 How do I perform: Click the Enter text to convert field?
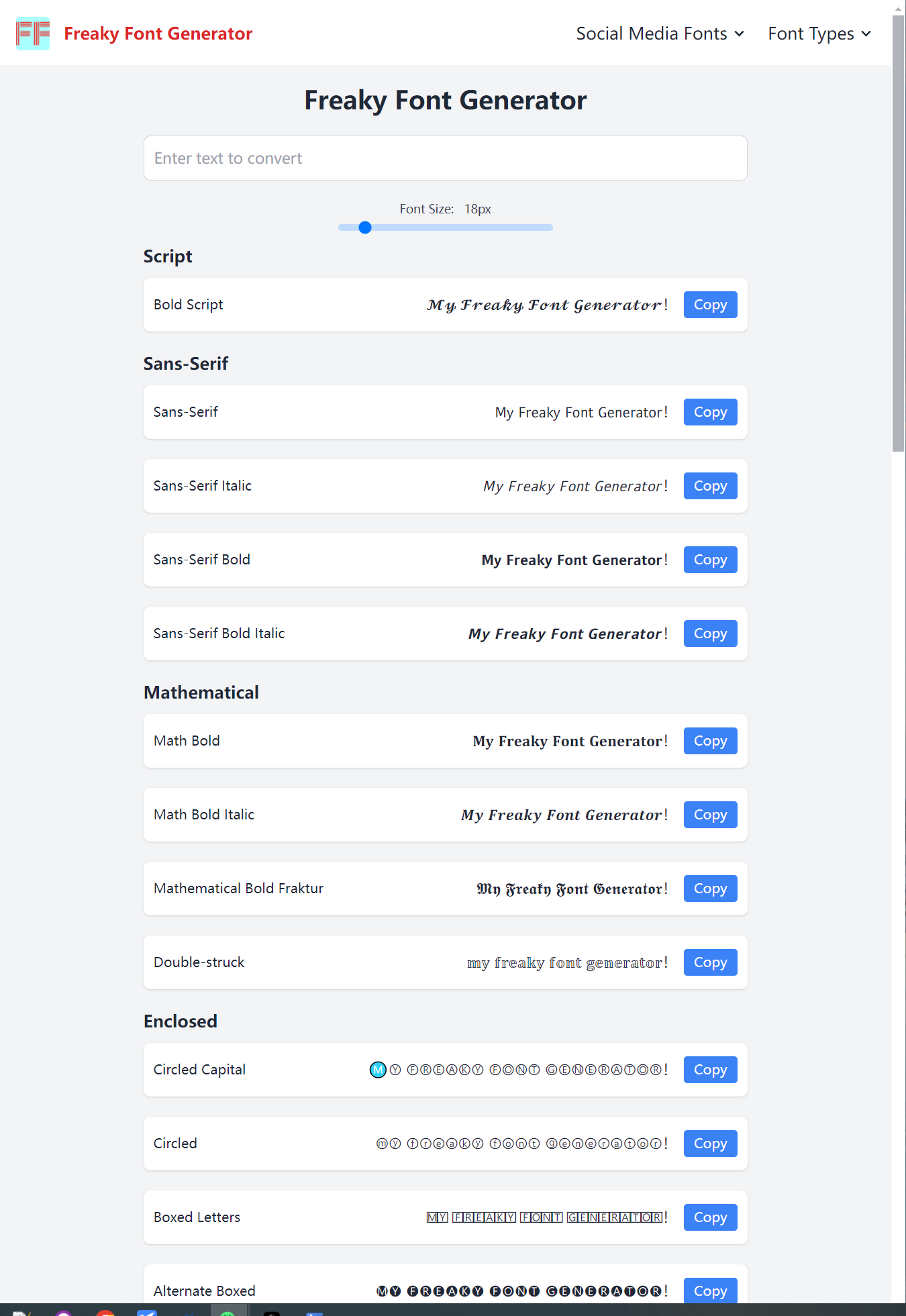445,158
